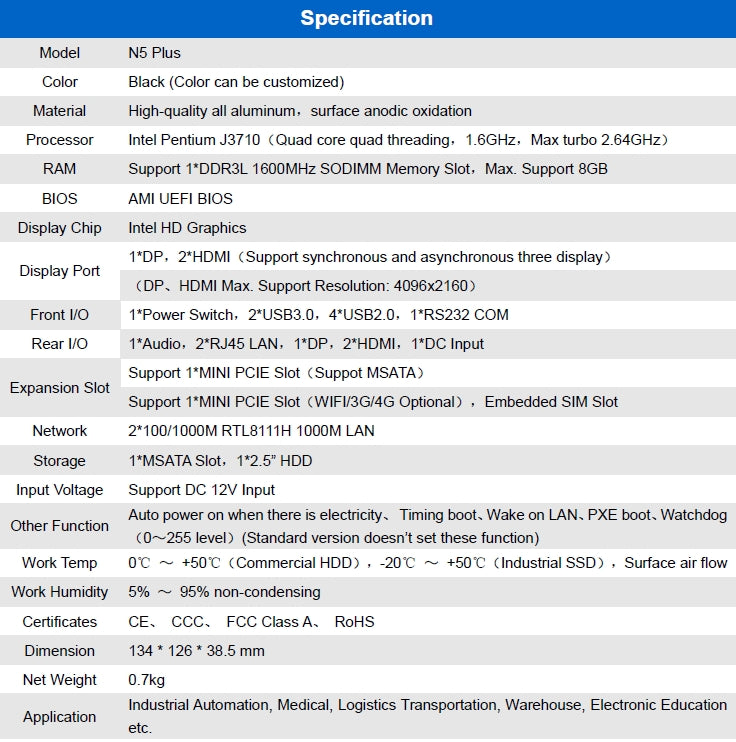Select the Certificates row value
The width and height of the screenshot is (736, 742).
tap(251, 622)
